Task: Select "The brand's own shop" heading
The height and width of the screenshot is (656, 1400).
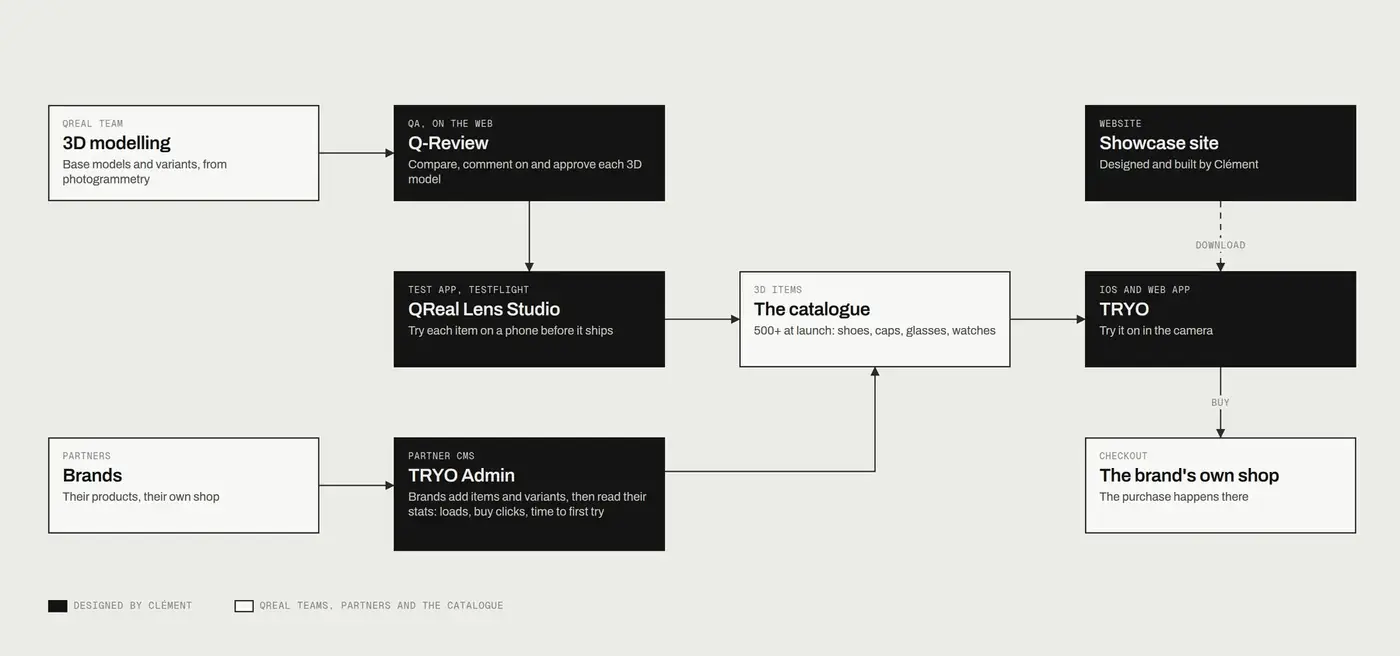Action: coord(1189,475)
